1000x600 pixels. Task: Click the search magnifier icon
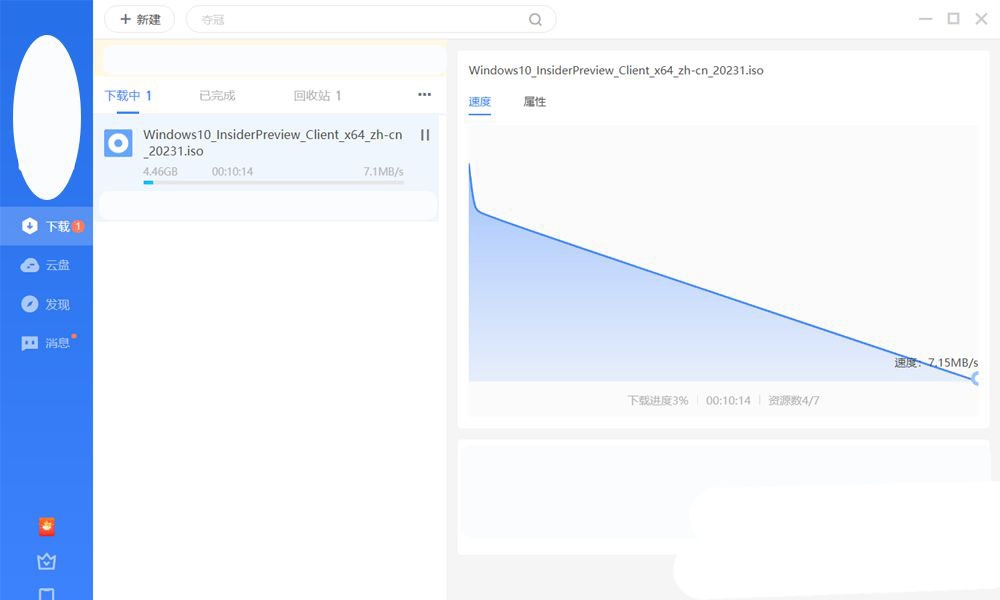(x=535, y=20)
